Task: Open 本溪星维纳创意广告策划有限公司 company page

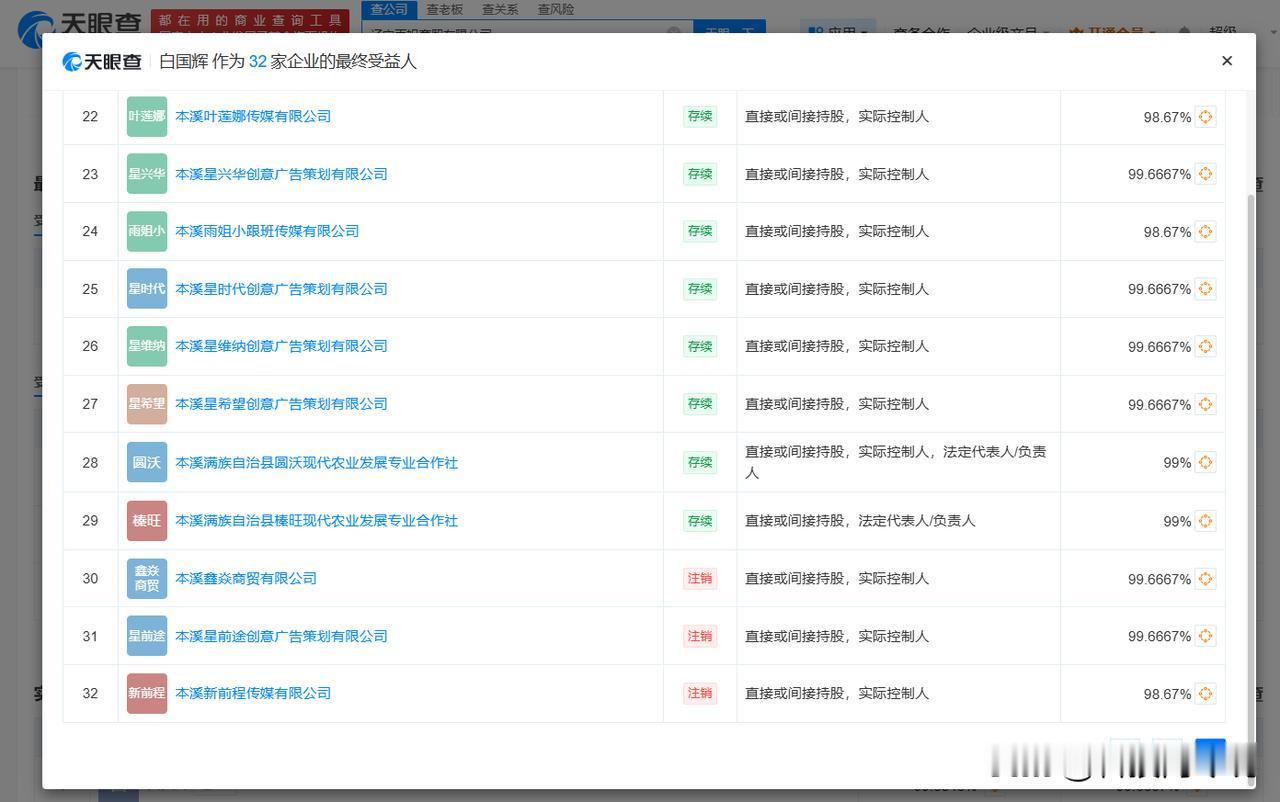Action: pyautogui.click(x=281, y=346)
